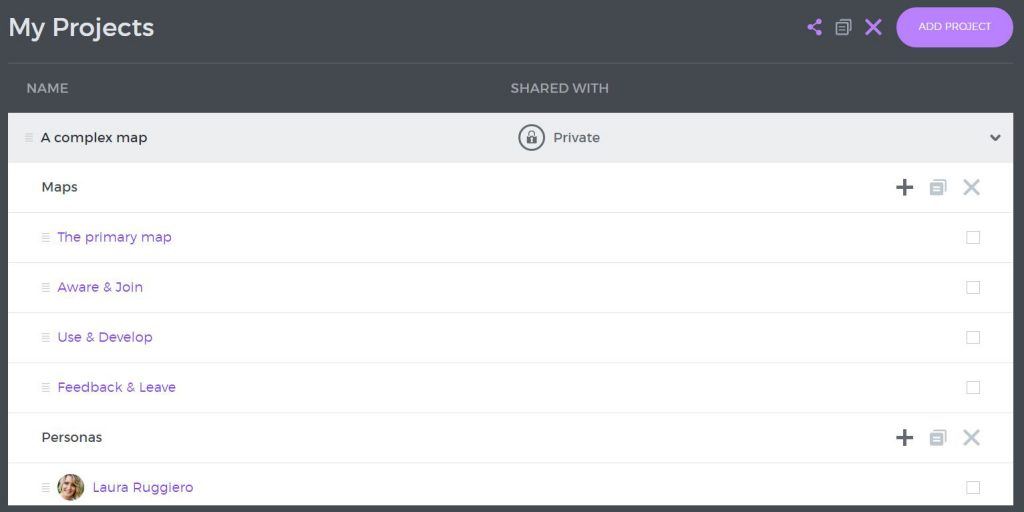This screenshot has height=512, width=1024.
Task: Tick the Aware & Join checkbox
Action: click(973, 287)
